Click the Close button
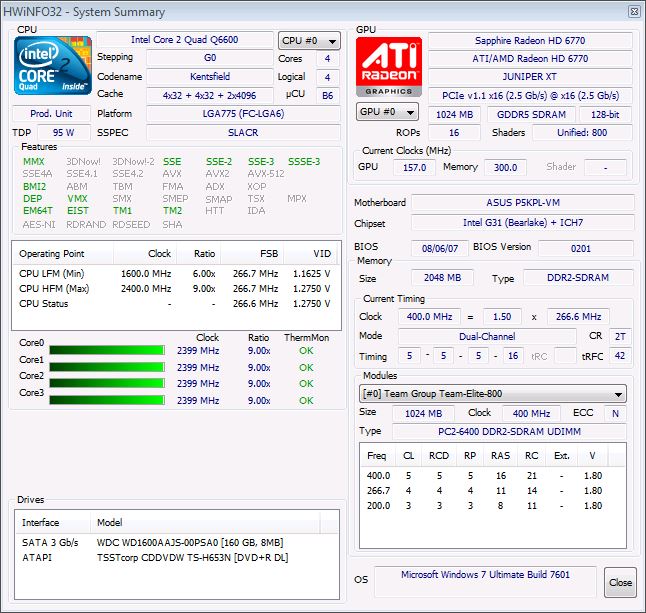 pos(620,583)
